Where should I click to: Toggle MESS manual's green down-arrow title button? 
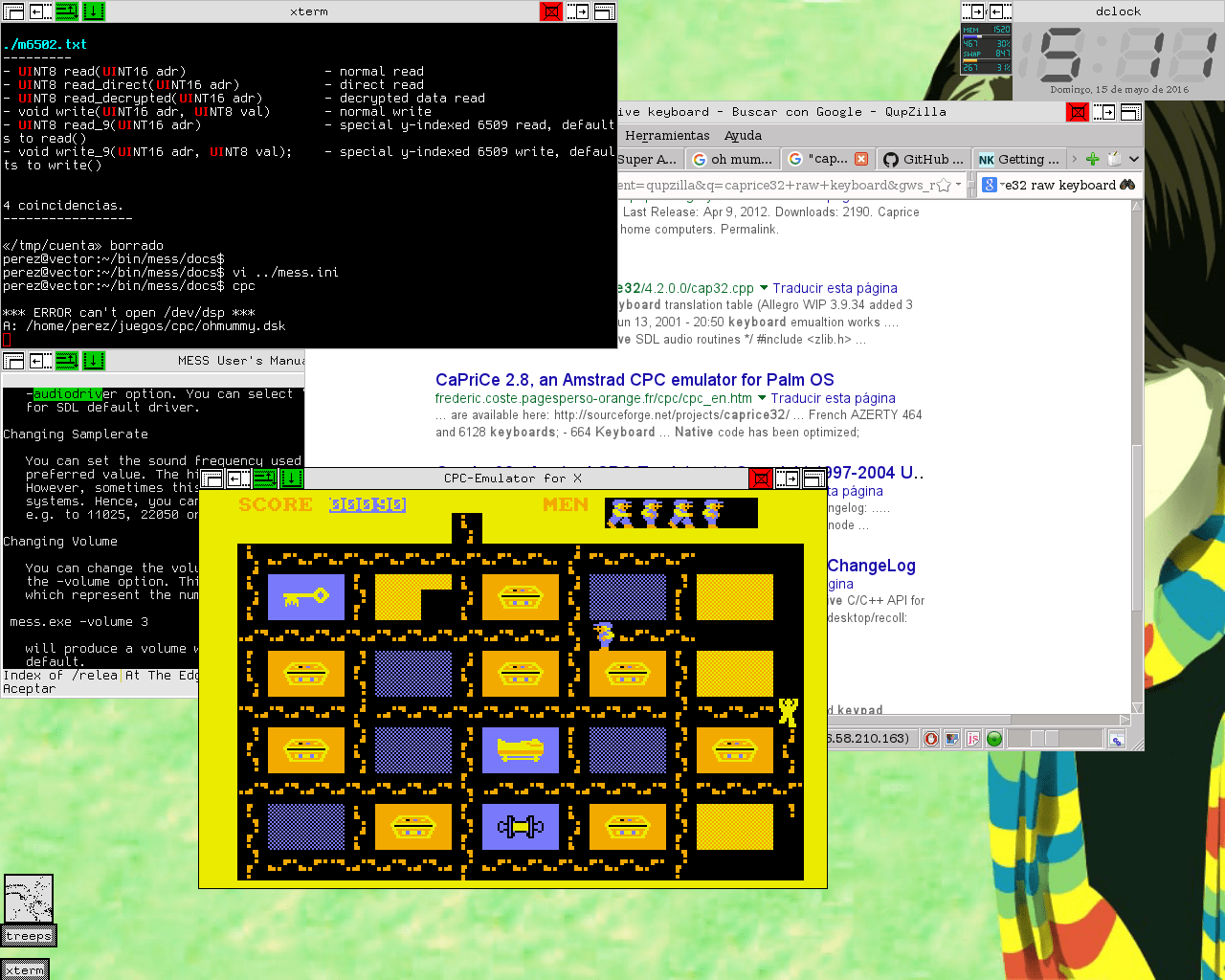pos(93,361)
